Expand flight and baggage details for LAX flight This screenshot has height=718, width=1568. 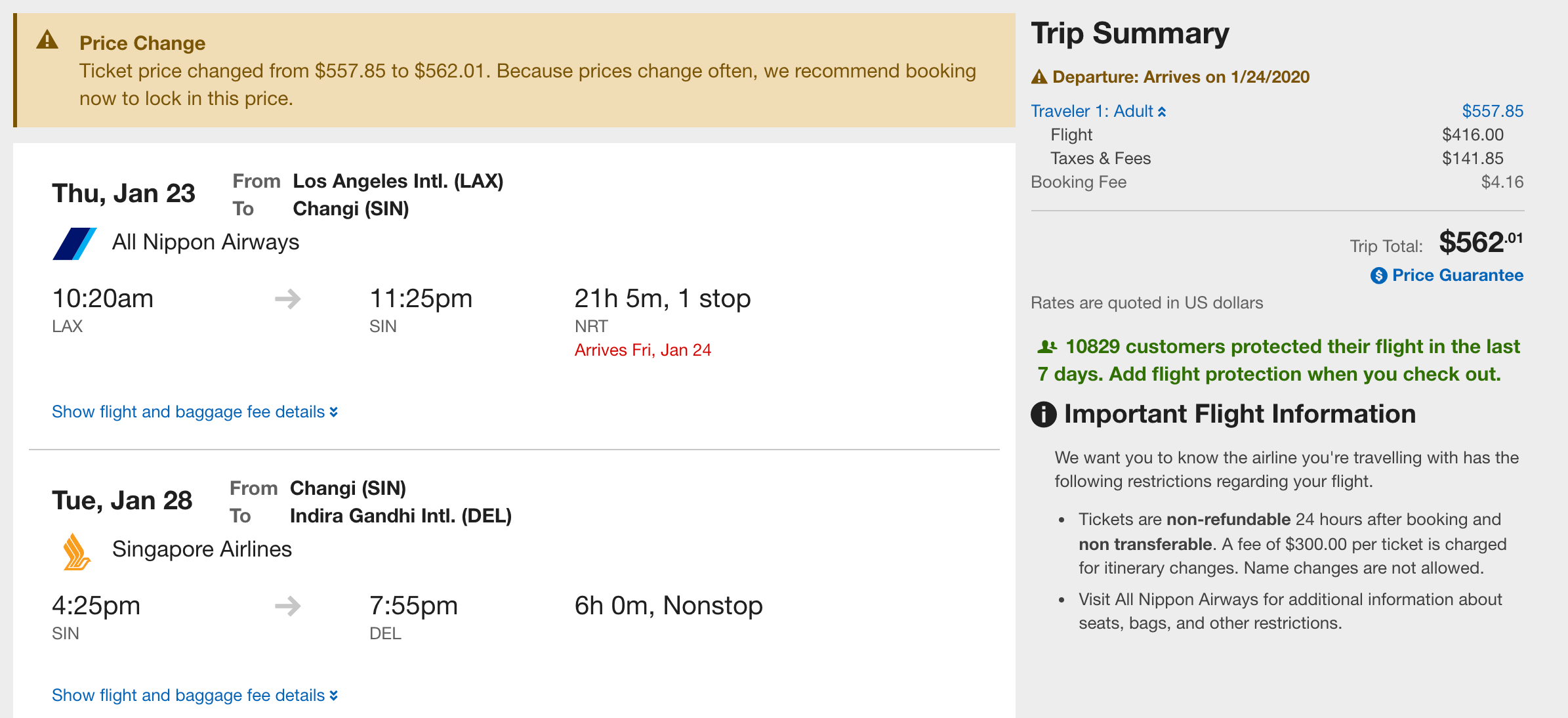194,412
